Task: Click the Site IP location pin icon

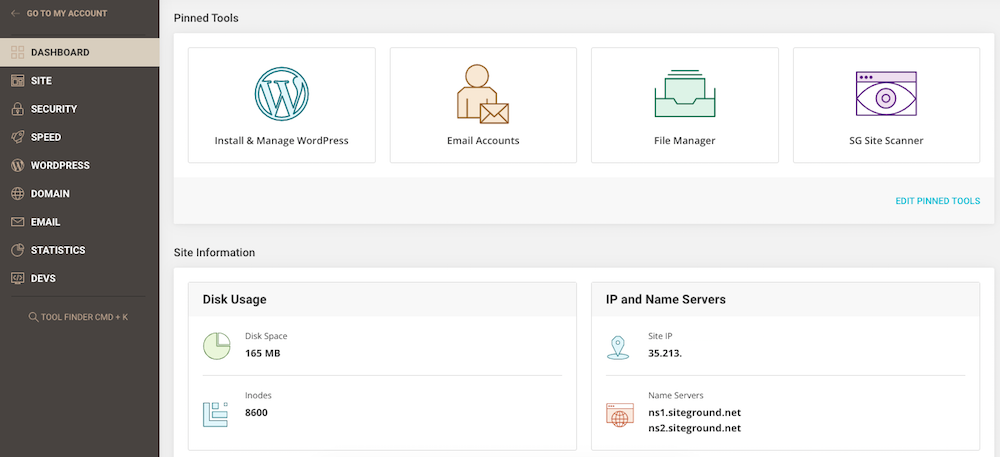Action: point(618,346)
